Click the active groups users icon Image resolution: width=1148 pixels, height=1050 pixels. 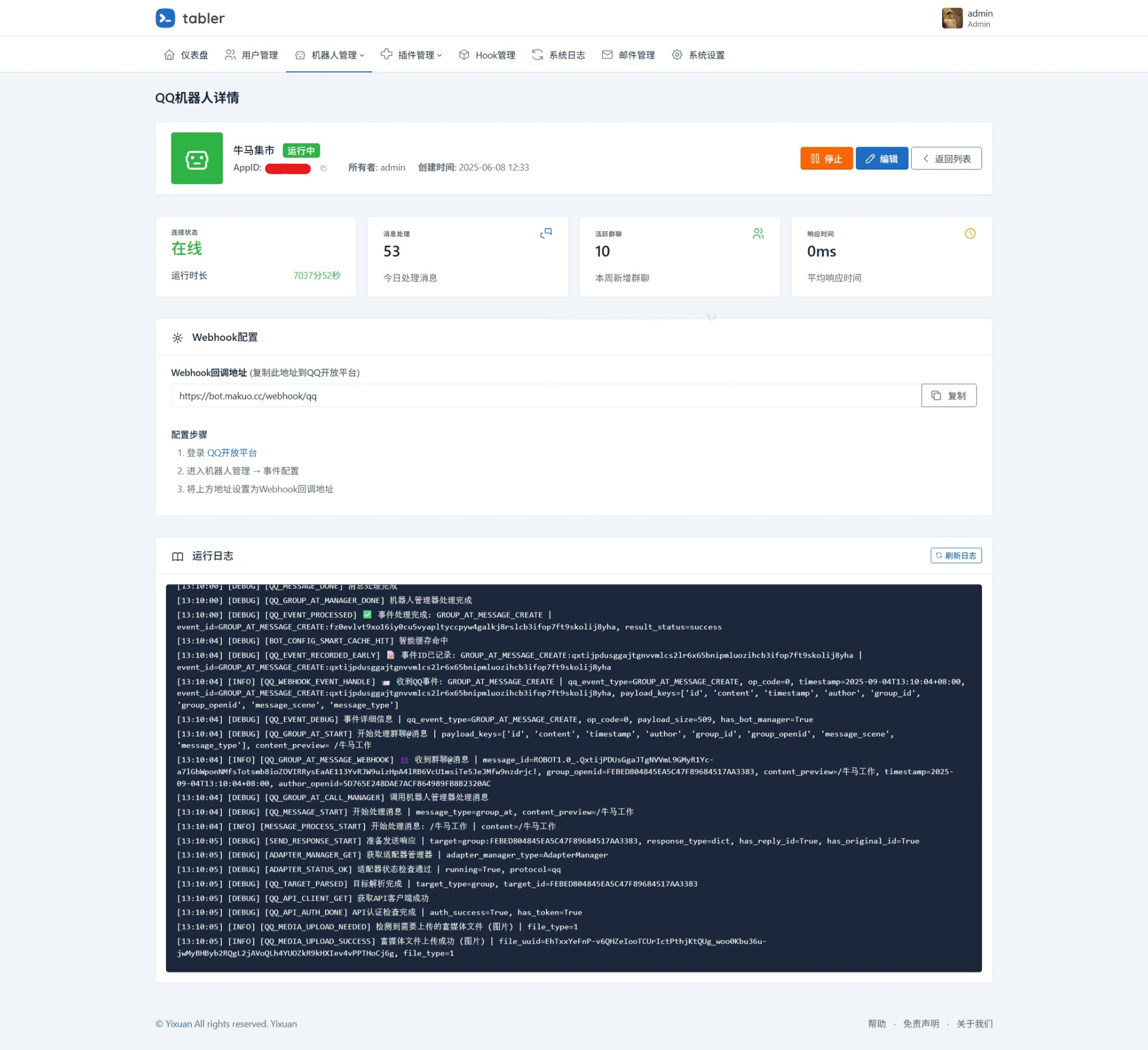(x=758, y=233)
